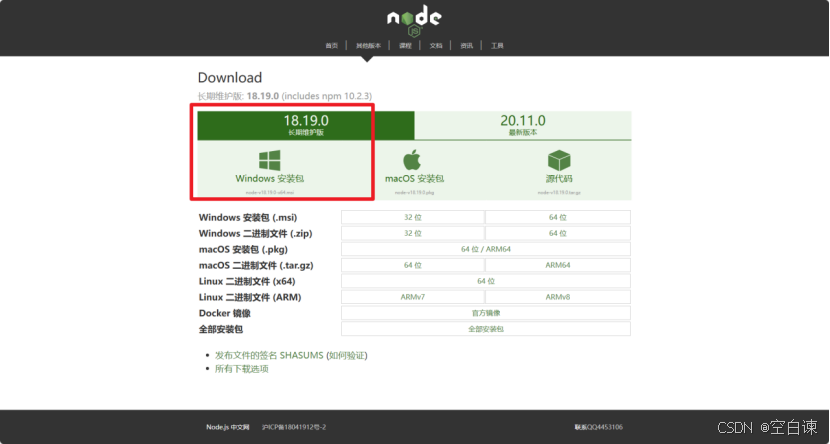Download 64 位 macOS 二进制文件 (.tar.gz)
The width and height of the screenshot is (830, 444).
click(x=413, y=265)
